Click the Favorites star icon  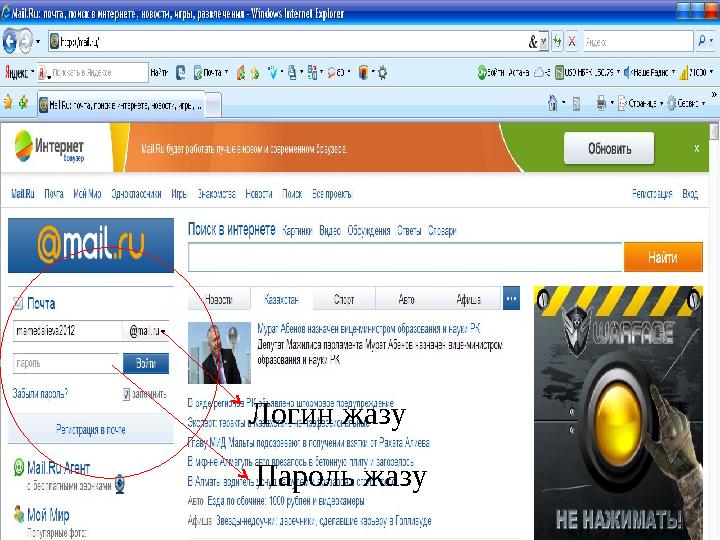click(8, 102)
